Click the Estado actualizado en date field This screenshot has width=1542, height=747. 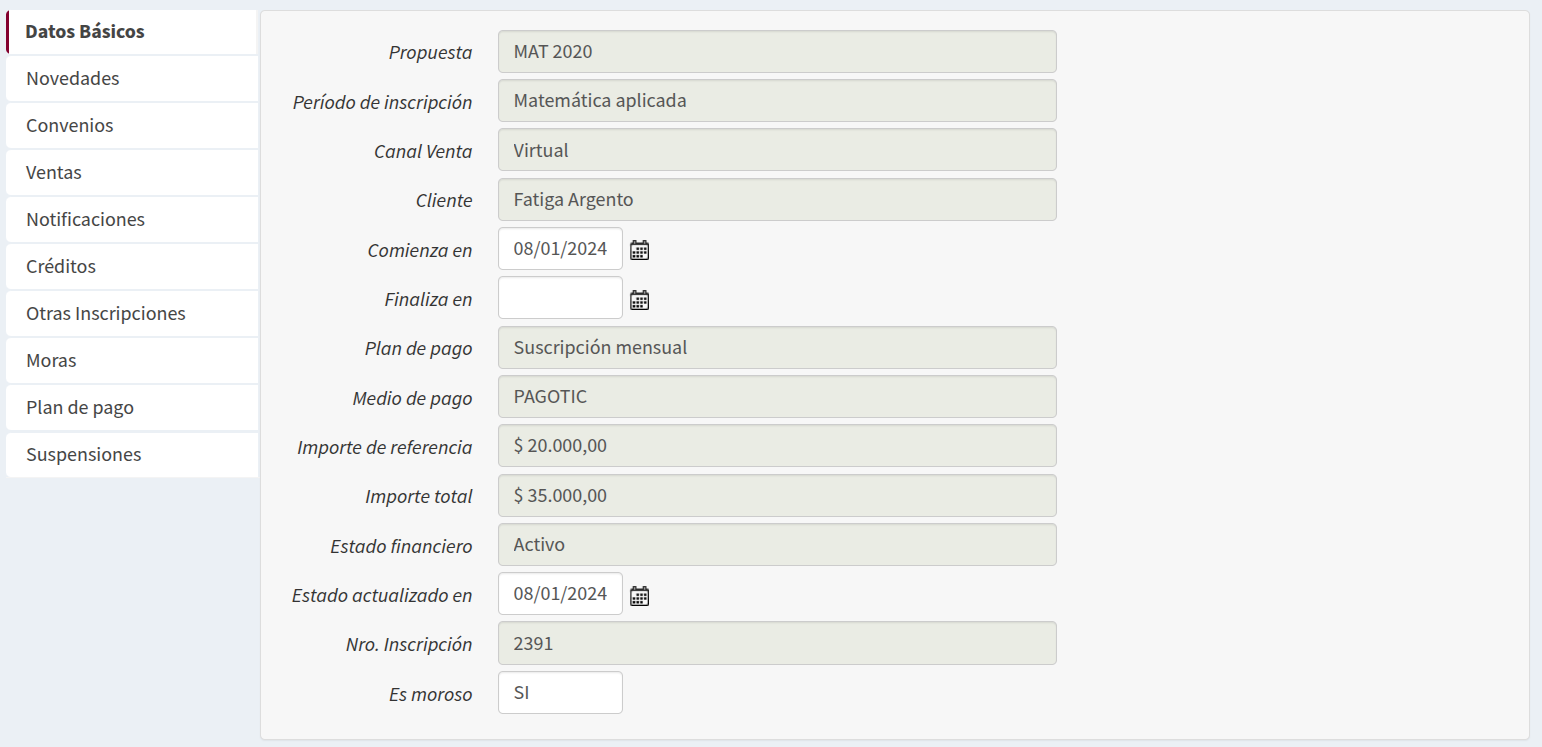560,594
